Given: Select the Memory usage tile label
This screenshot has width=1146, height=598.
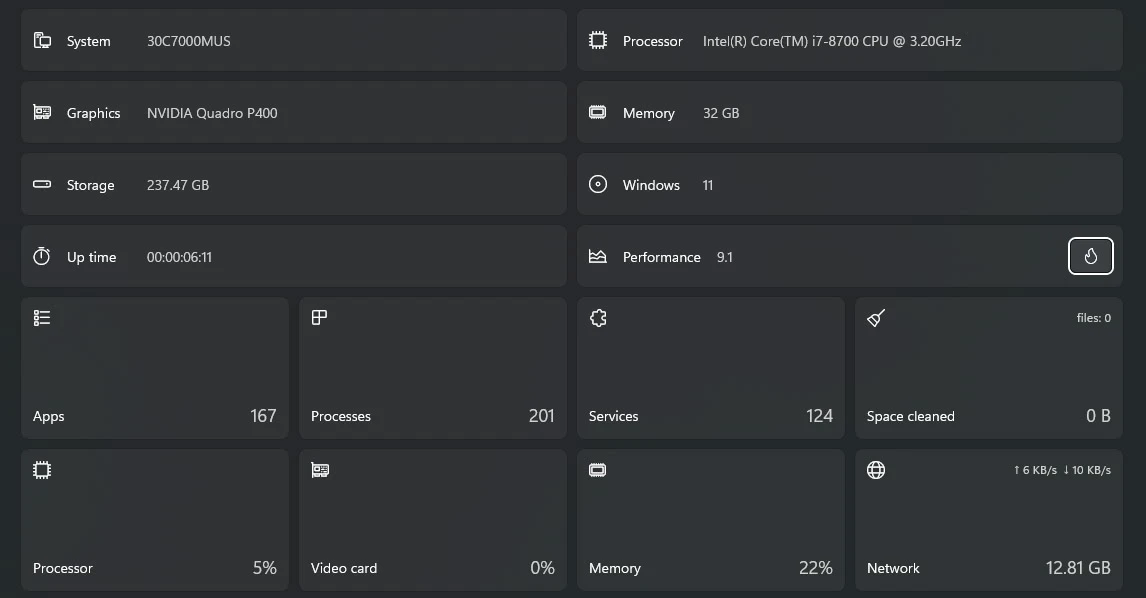Looking at the screenshot, I should (615, 568).
